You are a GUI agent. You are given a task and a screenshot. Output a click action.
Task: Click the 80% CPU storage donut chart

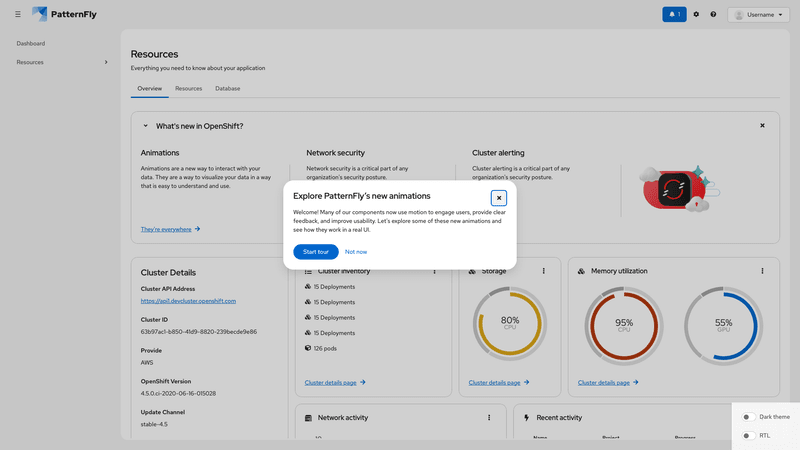coord(510,323)
